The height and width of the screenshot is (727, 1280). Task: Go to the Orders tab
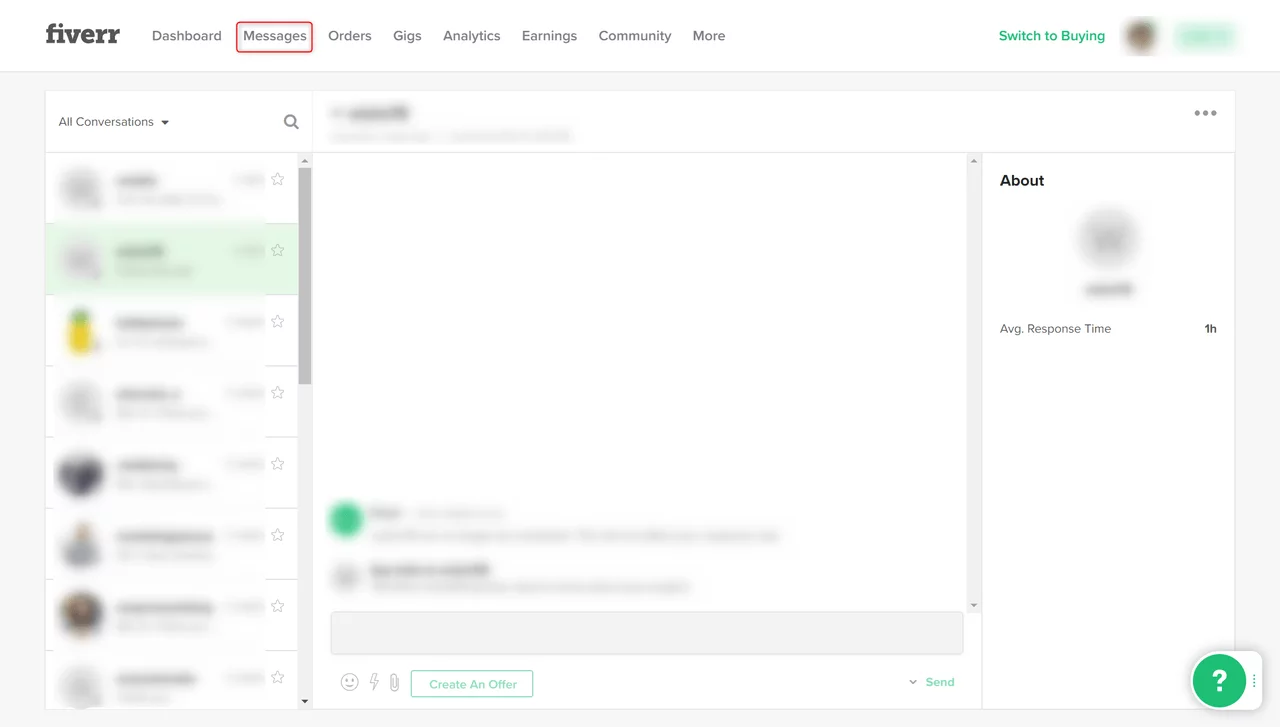pos(349,36)
